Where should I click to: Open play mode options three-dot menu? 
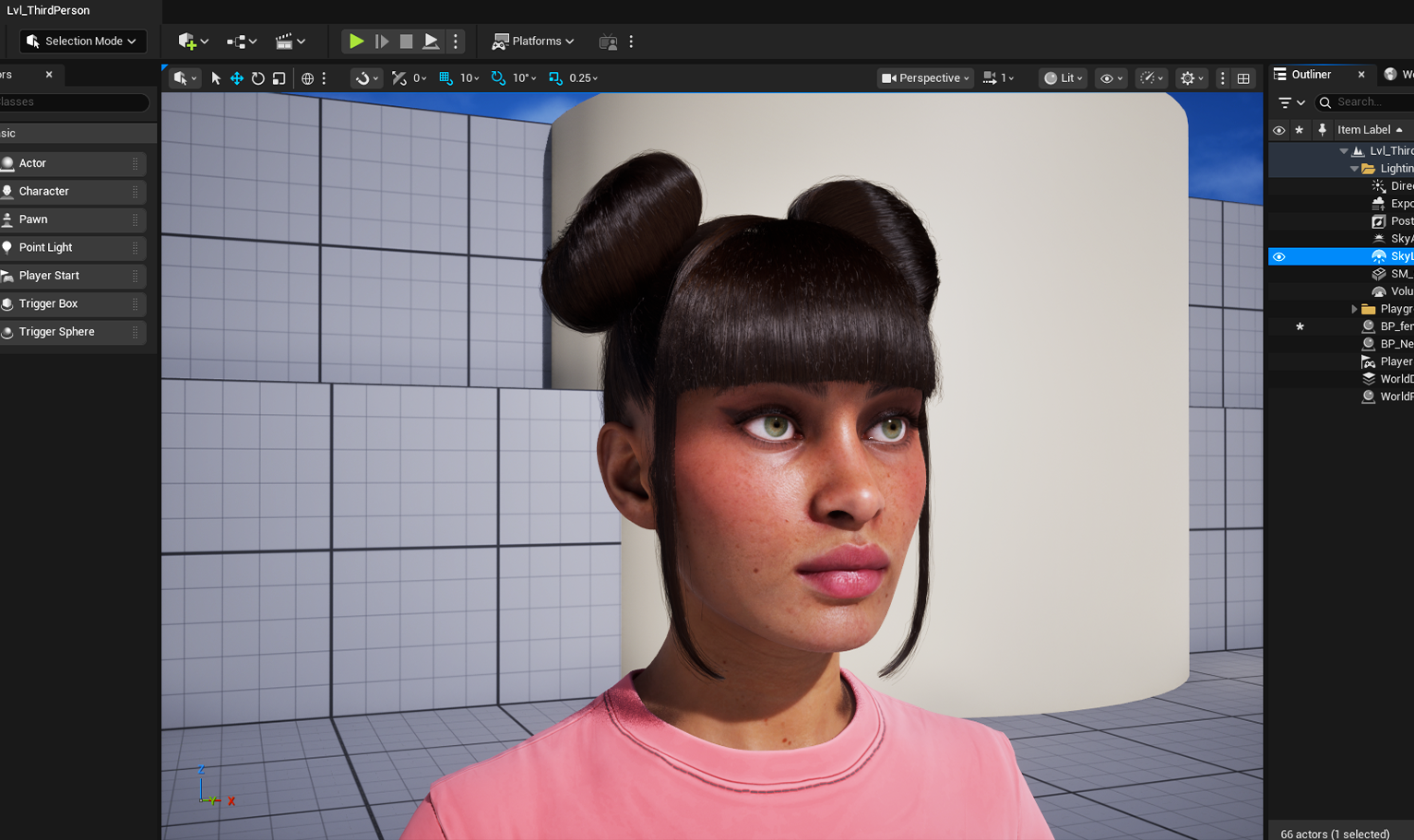456,41
